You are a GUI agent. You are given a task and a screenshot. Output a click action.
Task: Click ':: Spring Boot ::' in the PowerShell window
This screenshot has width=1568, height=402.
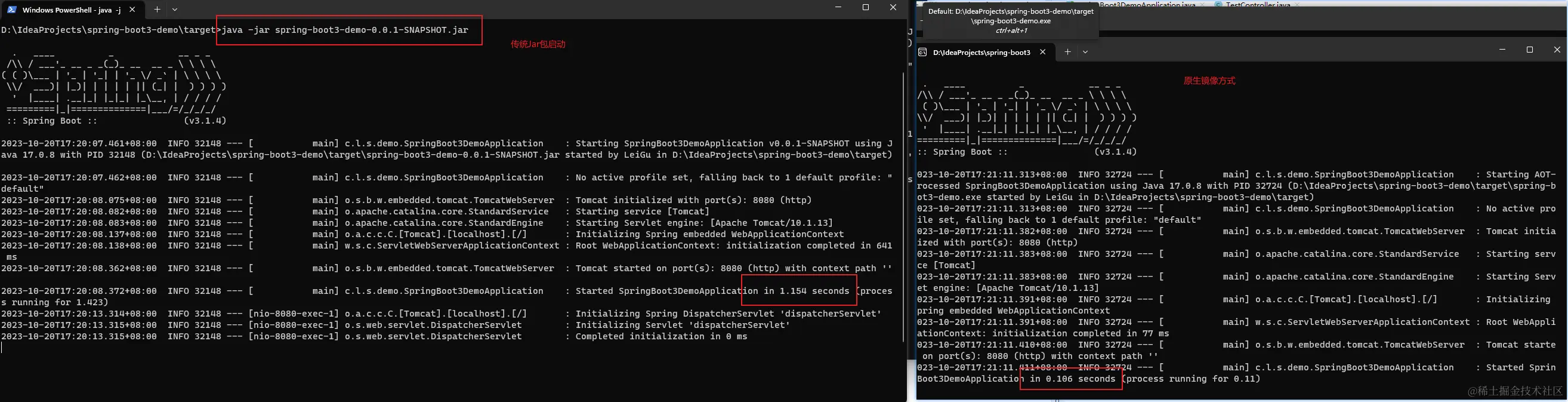coord(52,121)
